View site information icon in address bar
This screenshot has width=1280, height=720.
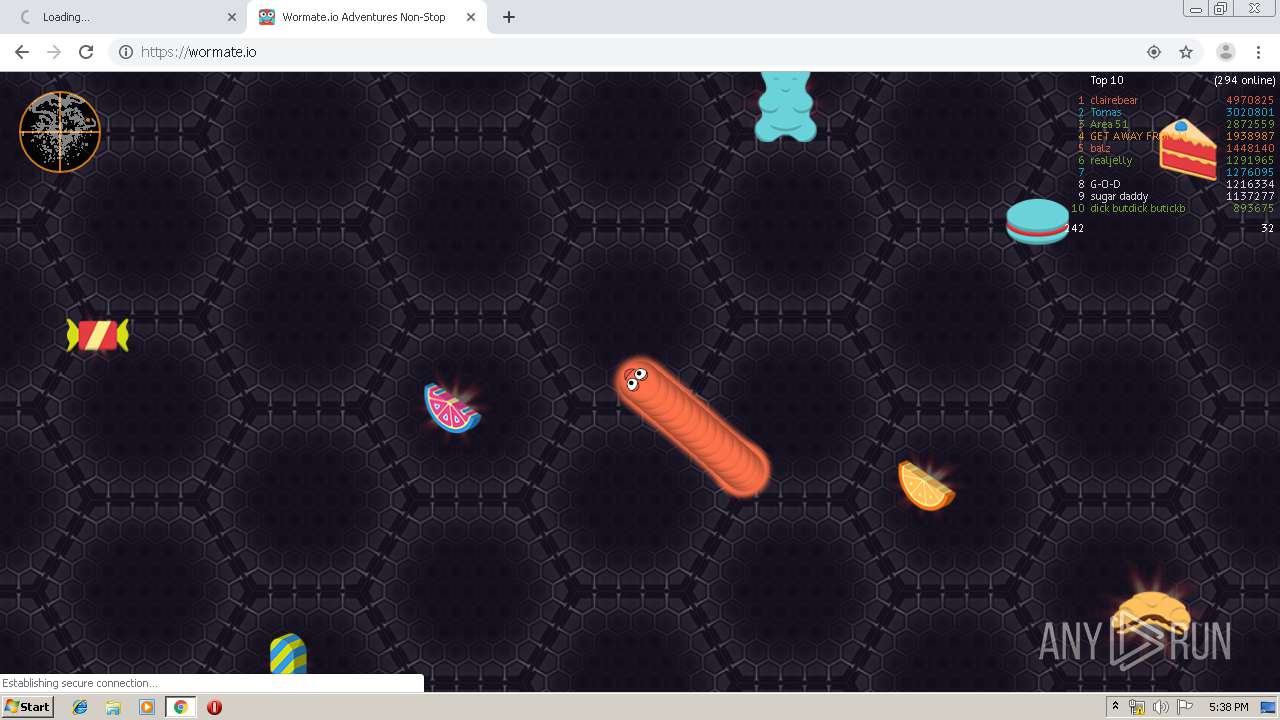coord(126,52)
